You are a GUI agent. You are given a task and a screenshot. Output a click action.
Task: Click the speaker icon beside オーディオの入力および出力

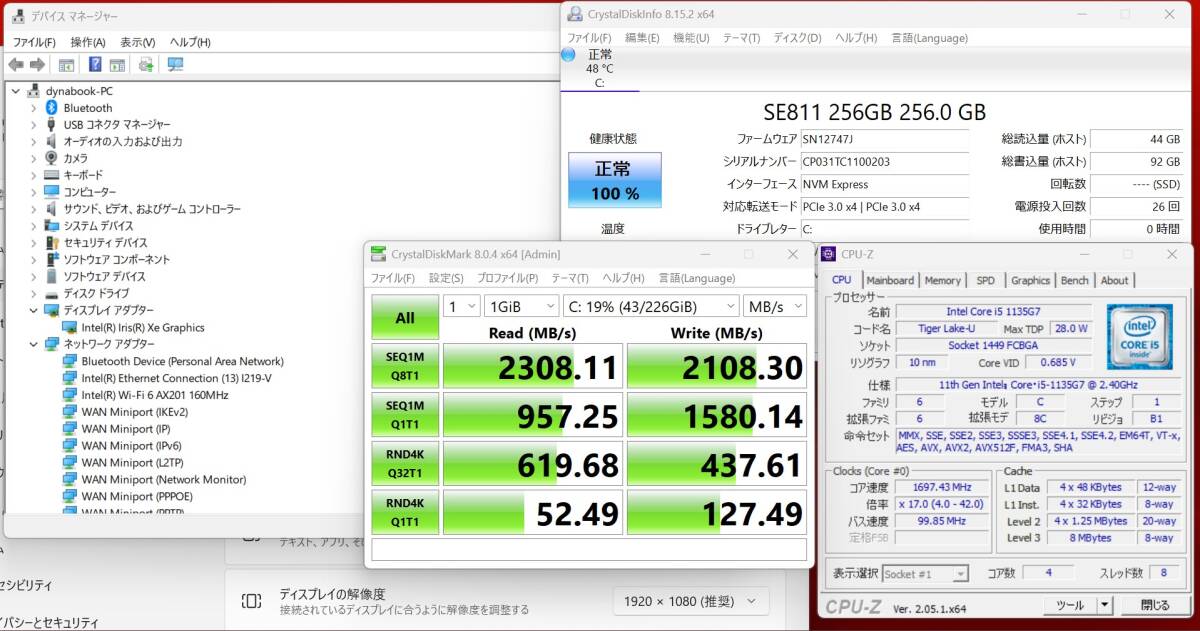[52, 141]
